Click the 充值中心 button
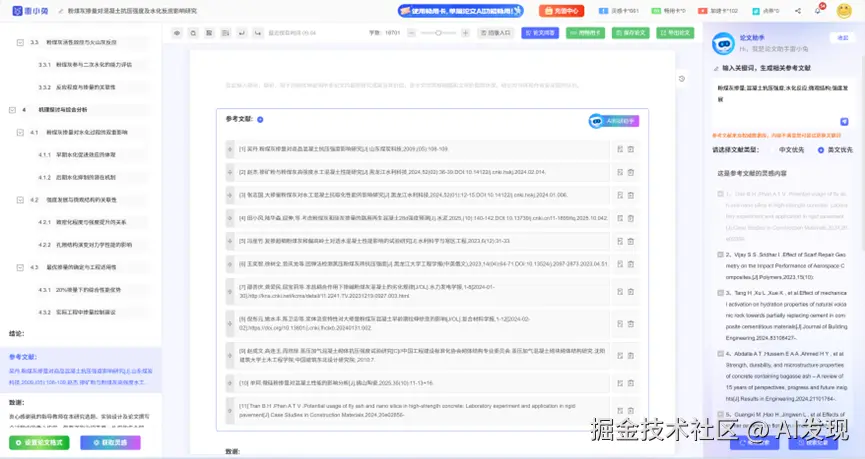The image size is (865, 459). pos(561,10)
